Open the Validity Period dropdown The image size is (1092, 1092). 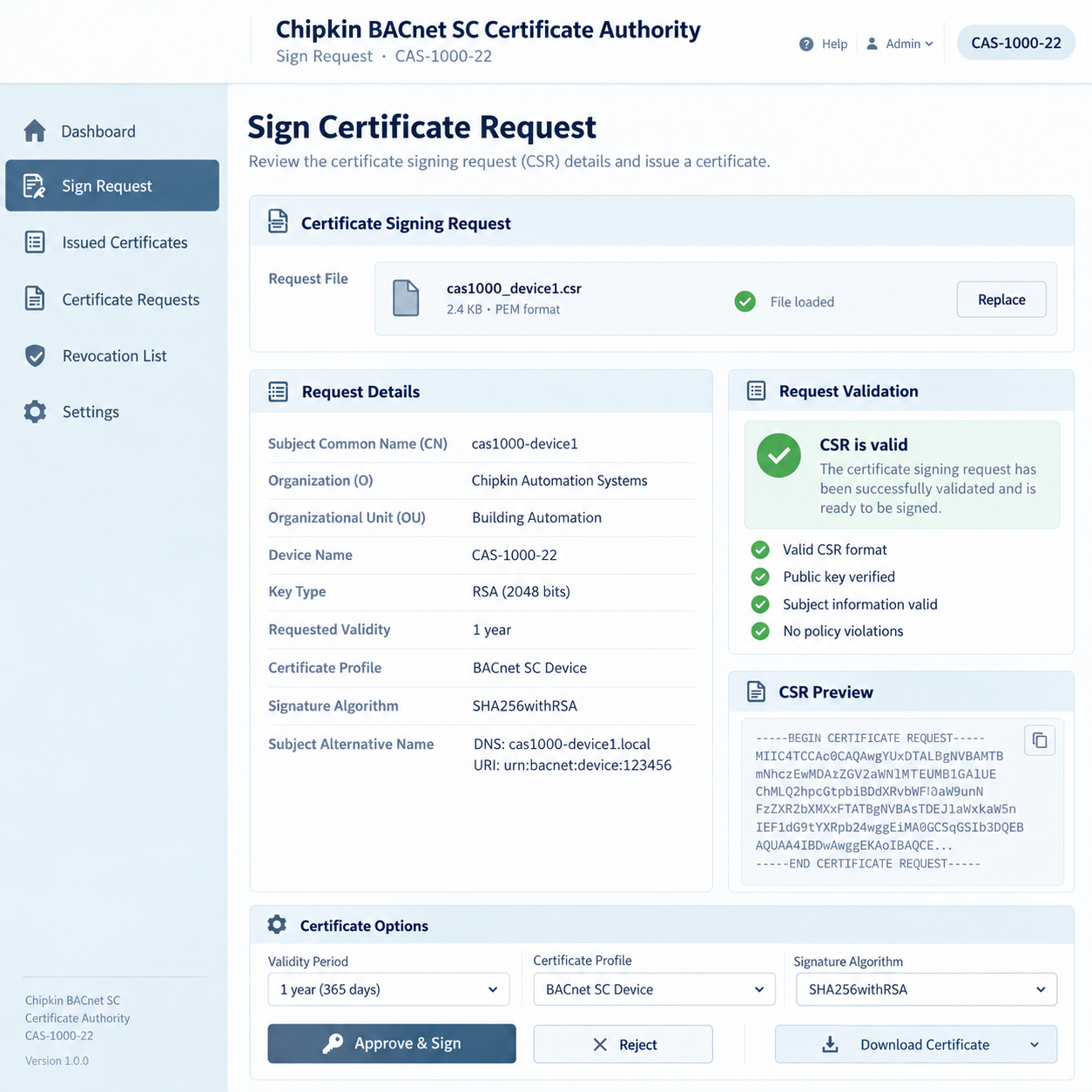coord(388,989)
